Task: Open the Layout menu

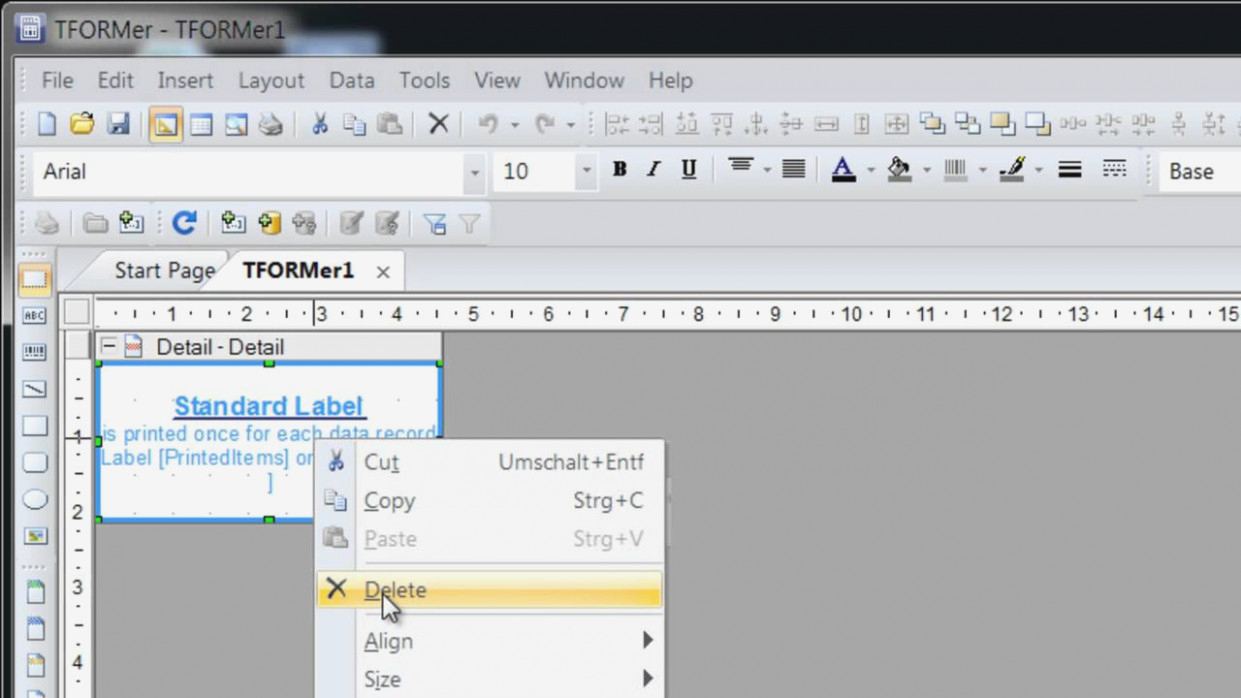Action: click(270, 81)
